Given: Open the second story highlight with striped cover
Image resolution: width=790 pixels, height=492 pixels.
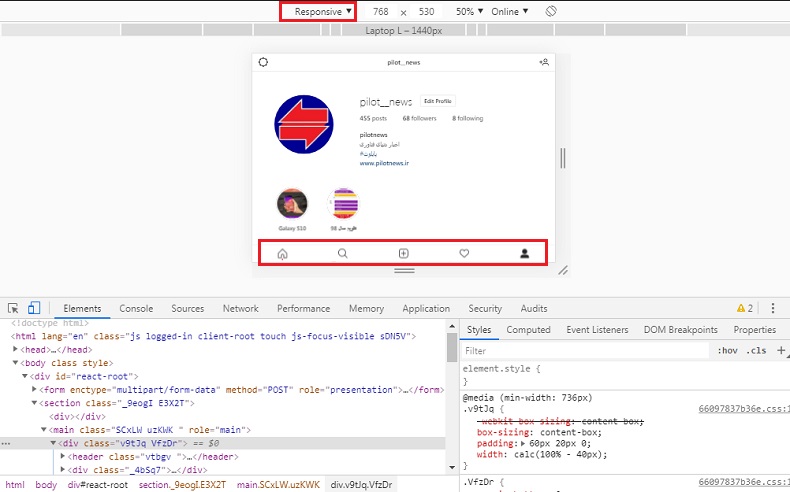Looking at the screenshot, I should click(x=343, y=203).
